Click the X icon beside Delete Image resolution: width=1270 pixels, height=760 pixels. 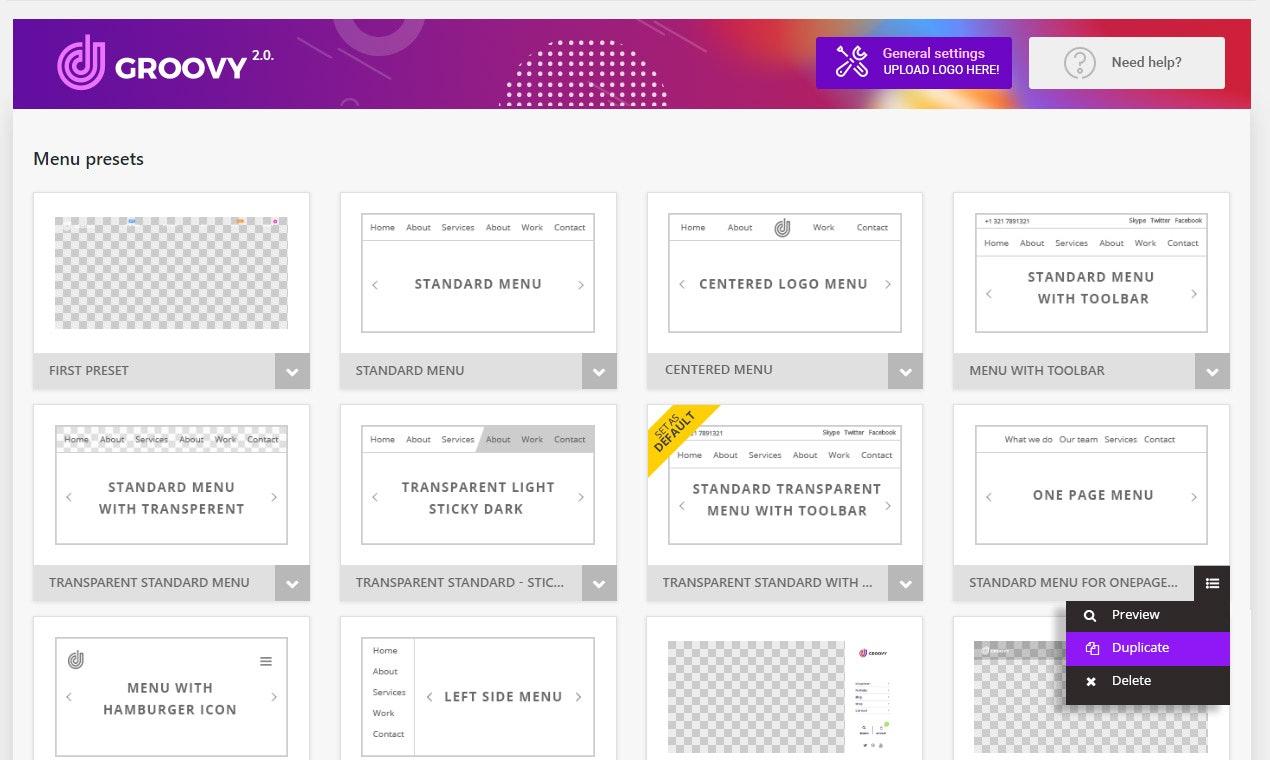coord(1091,682)
